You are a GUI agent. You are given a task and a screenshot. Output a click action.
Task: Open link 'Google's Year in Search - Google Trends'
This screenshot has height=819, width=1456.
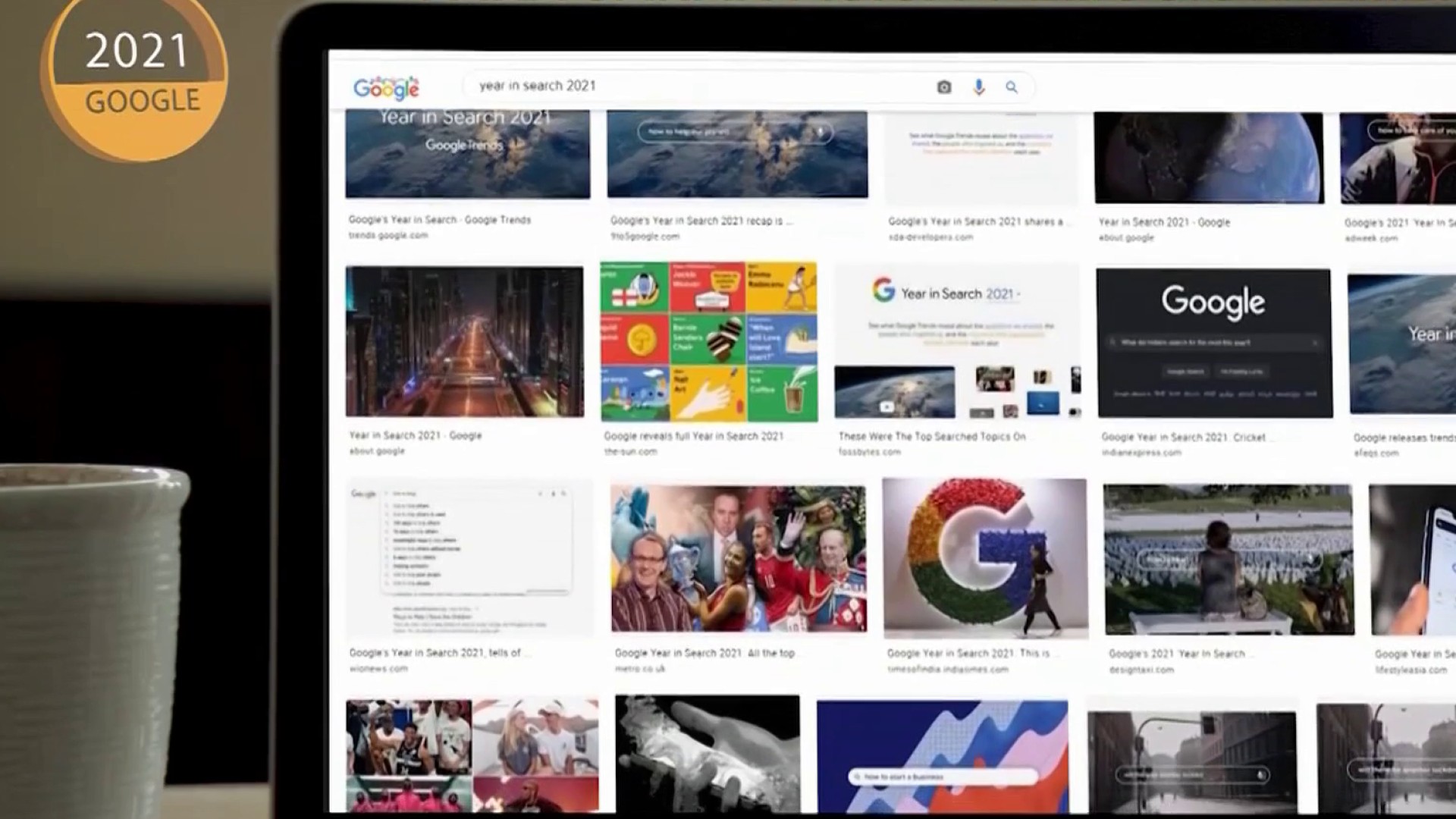(x=440, y=220)
